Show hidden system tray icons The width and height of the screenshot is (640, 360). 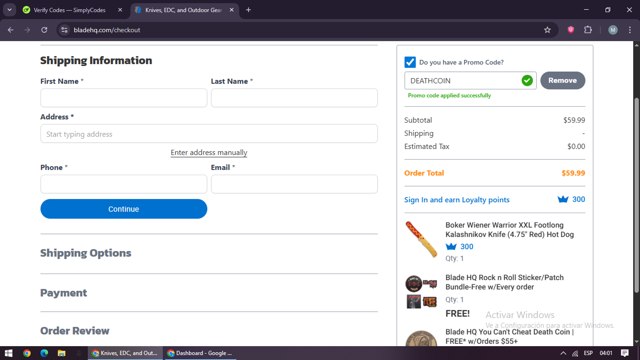click(x=563, y=353)
